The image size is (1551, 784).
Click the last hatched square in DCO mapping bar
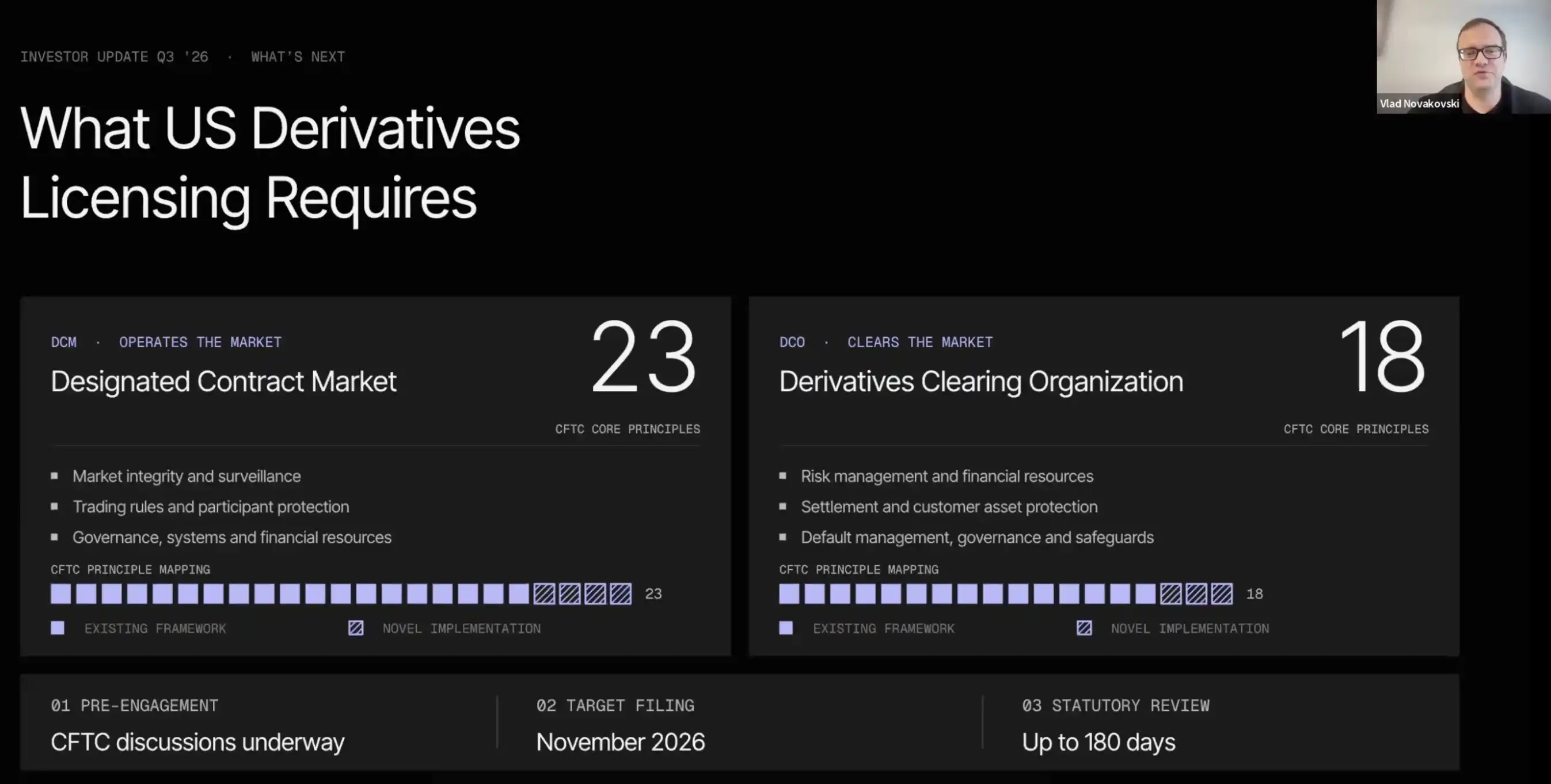pos(1222,593)
